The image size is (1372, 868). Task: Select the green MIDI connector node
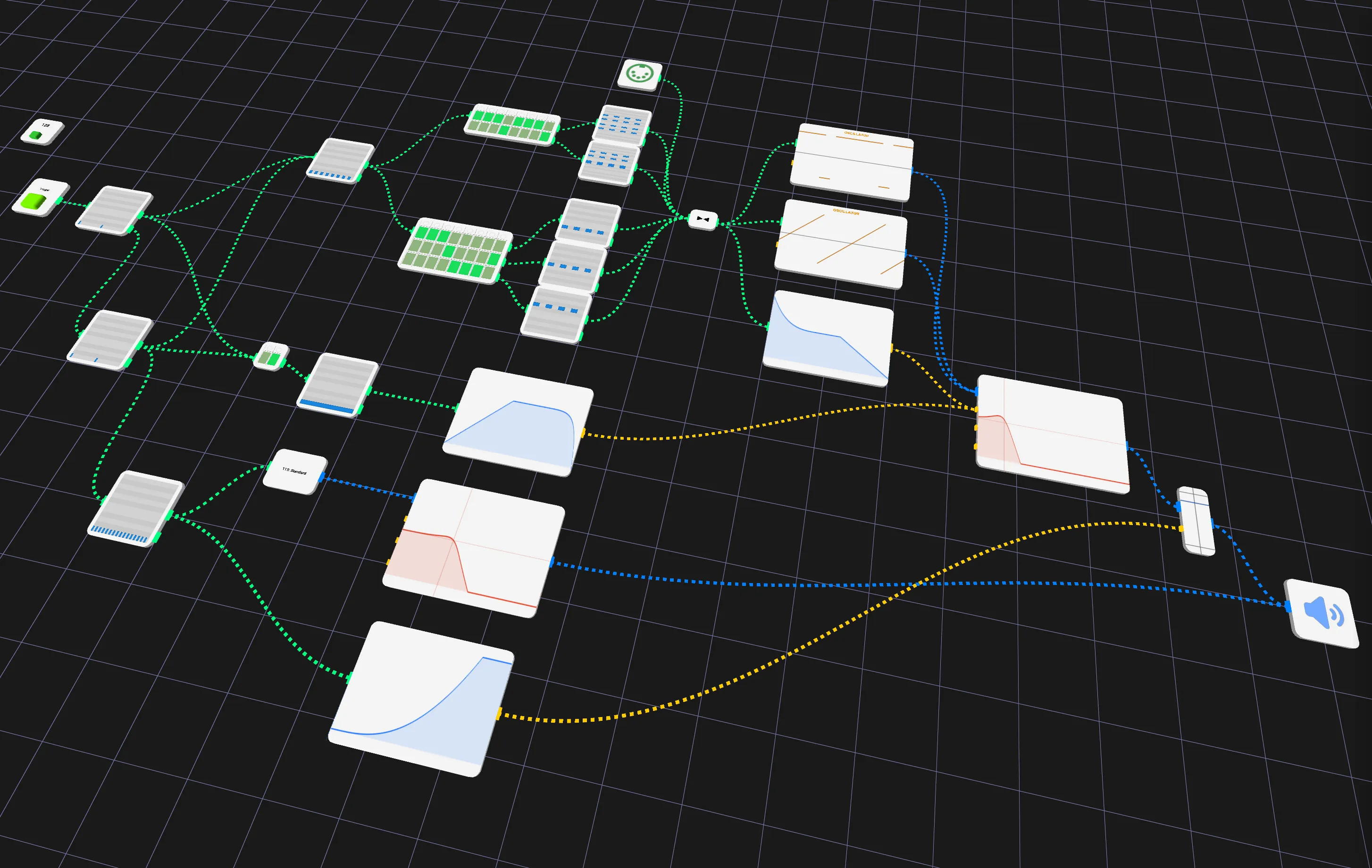tap(640, 75)
